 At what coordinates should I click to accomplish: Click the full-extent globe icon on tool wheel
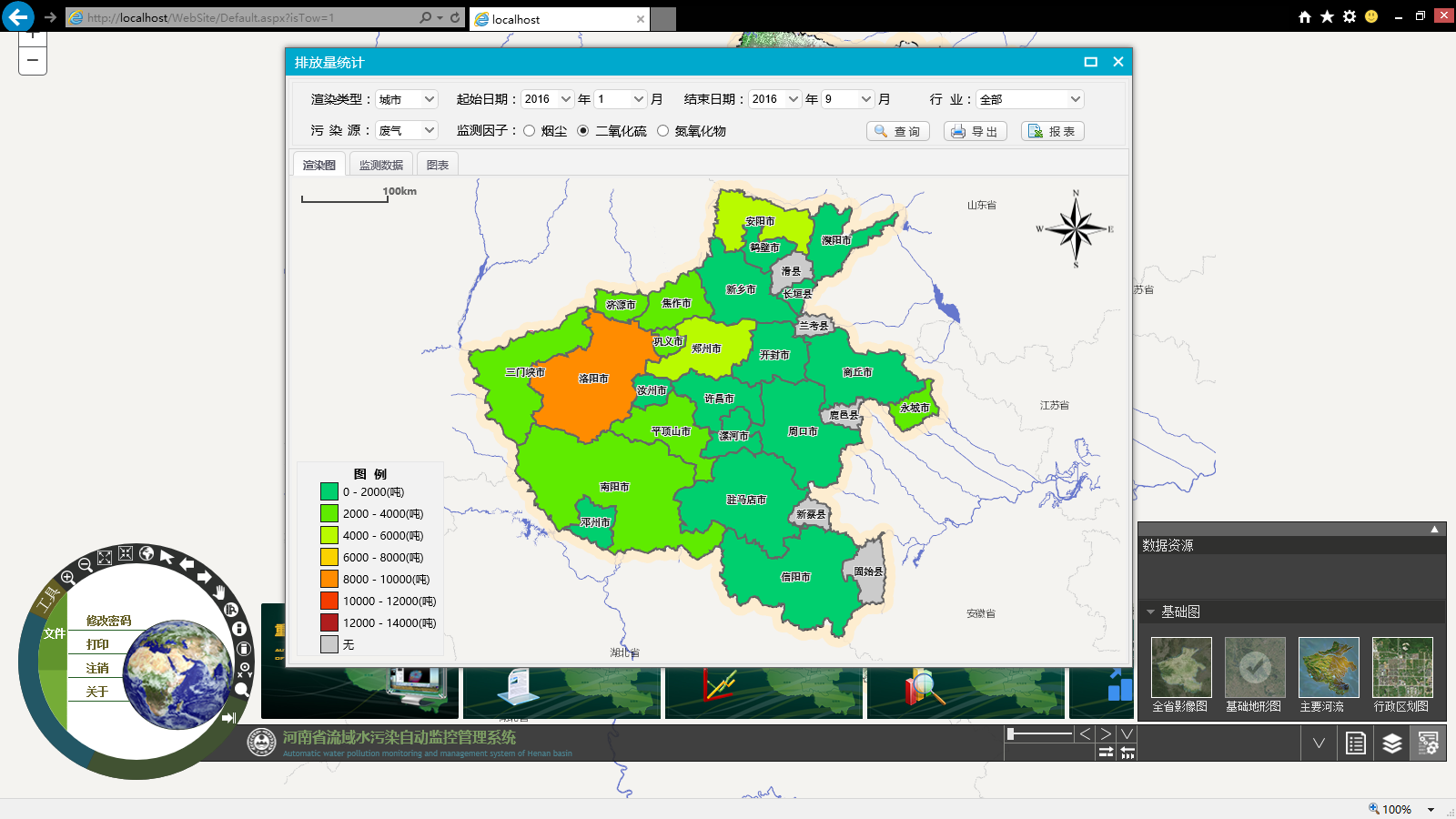coord(147,553)
